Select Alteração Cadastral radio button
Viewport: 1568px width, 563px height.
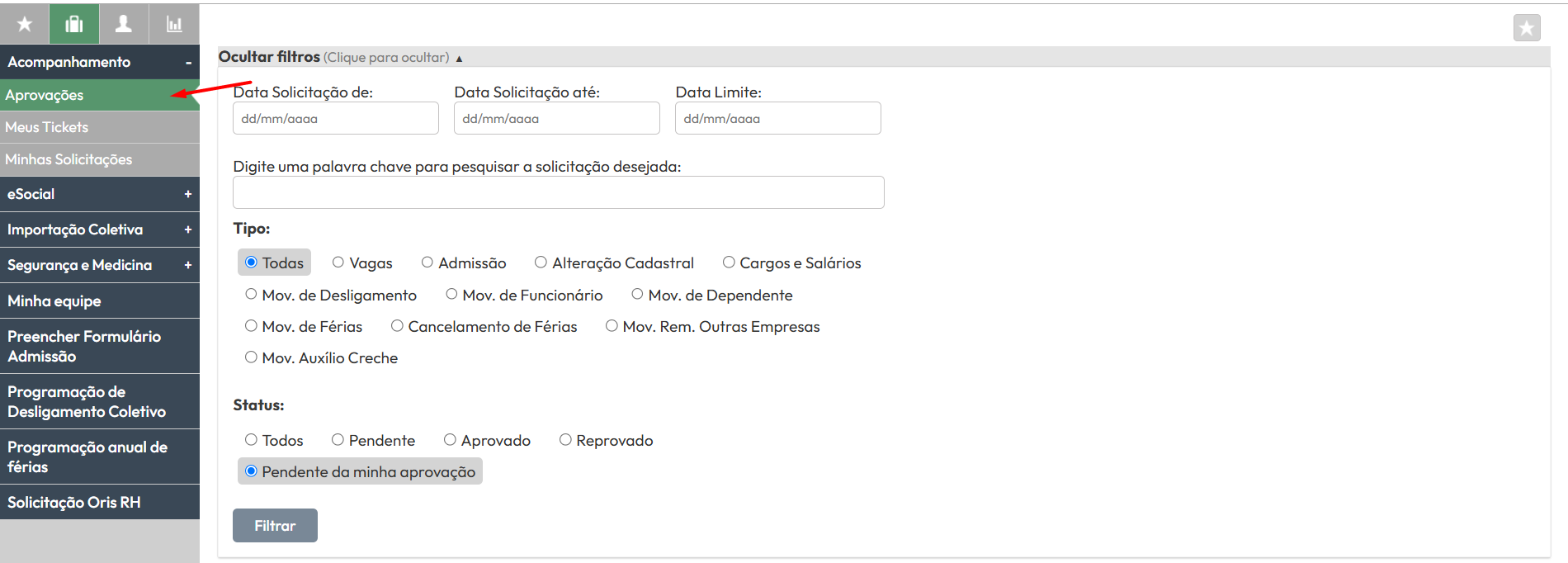coord(541,263)
